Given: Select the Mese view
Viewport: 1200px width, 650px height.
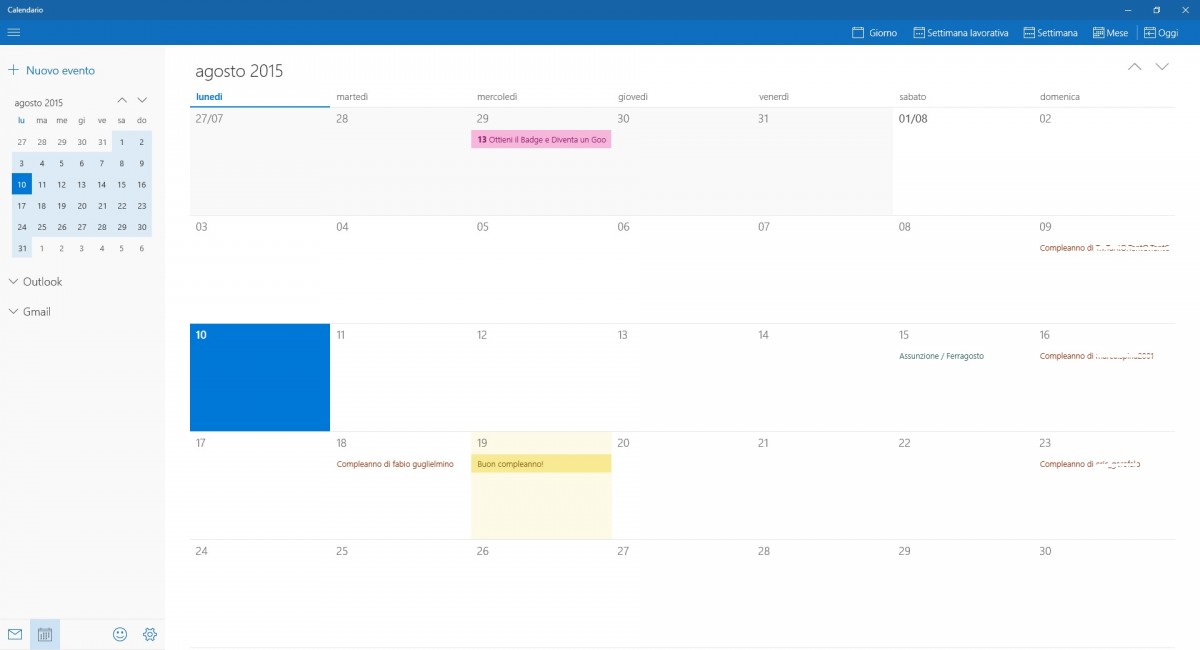Looking at the screenshot, I should tap(1110, 33).
